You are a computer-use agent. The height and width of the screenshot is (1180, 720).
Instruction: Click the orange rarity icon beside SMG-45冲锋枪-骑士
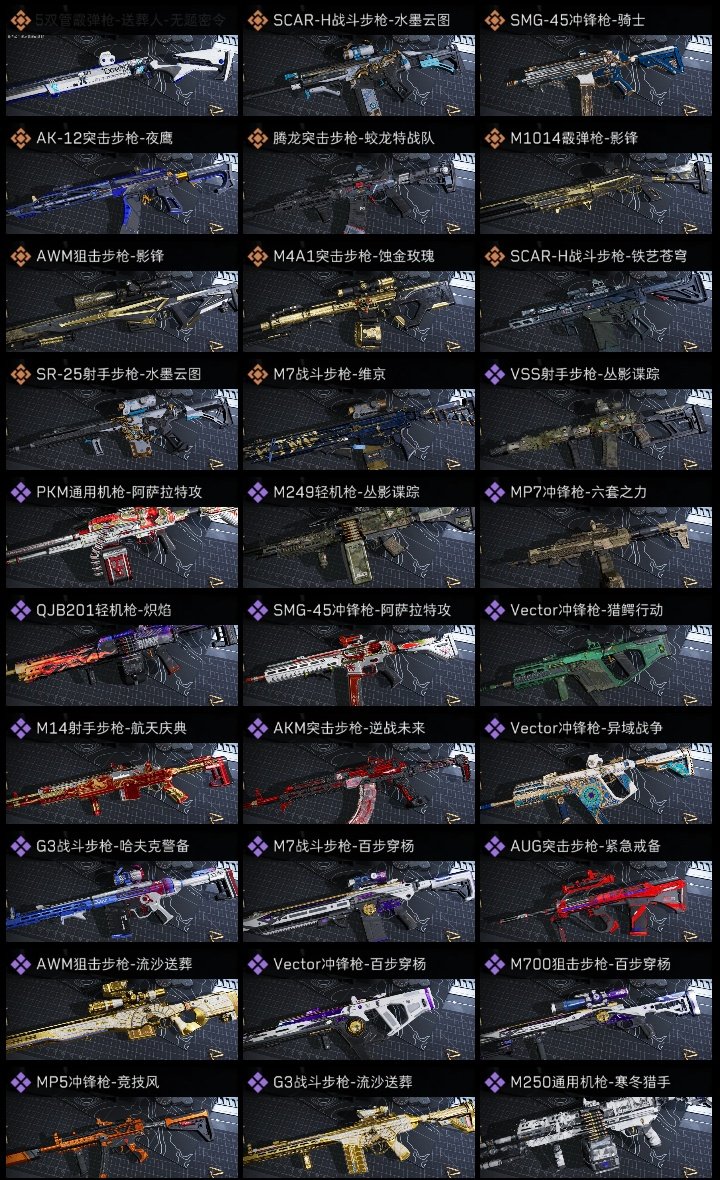point(494,20)
